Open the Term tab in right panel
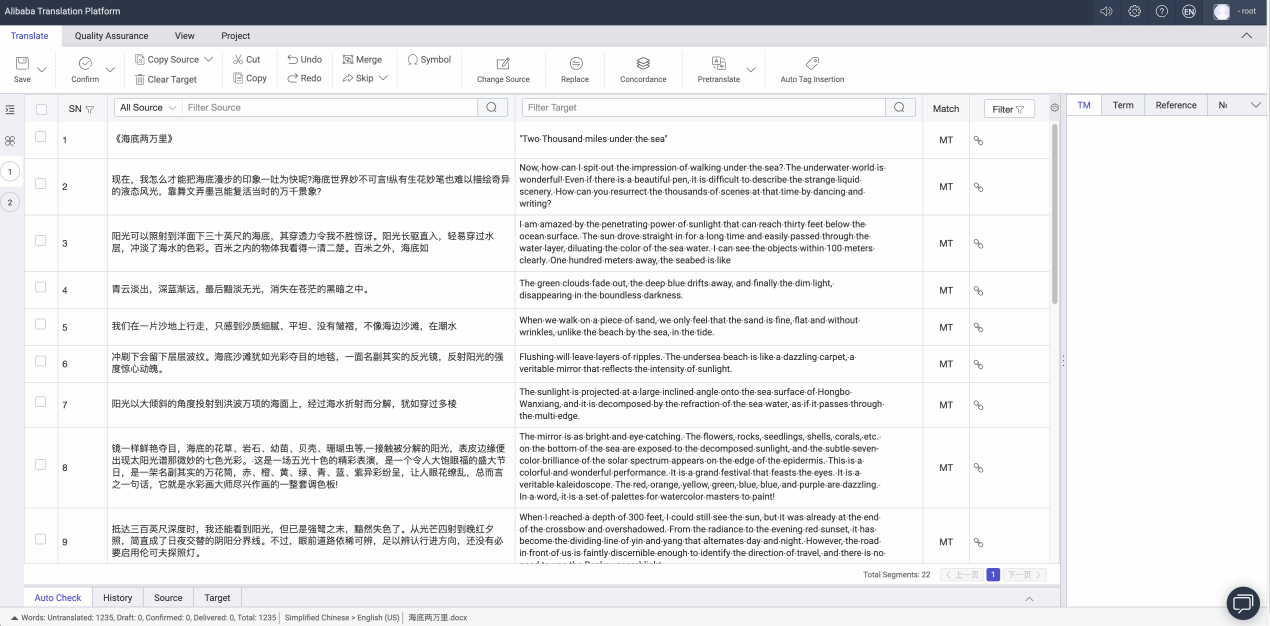 click(1125, 104)
